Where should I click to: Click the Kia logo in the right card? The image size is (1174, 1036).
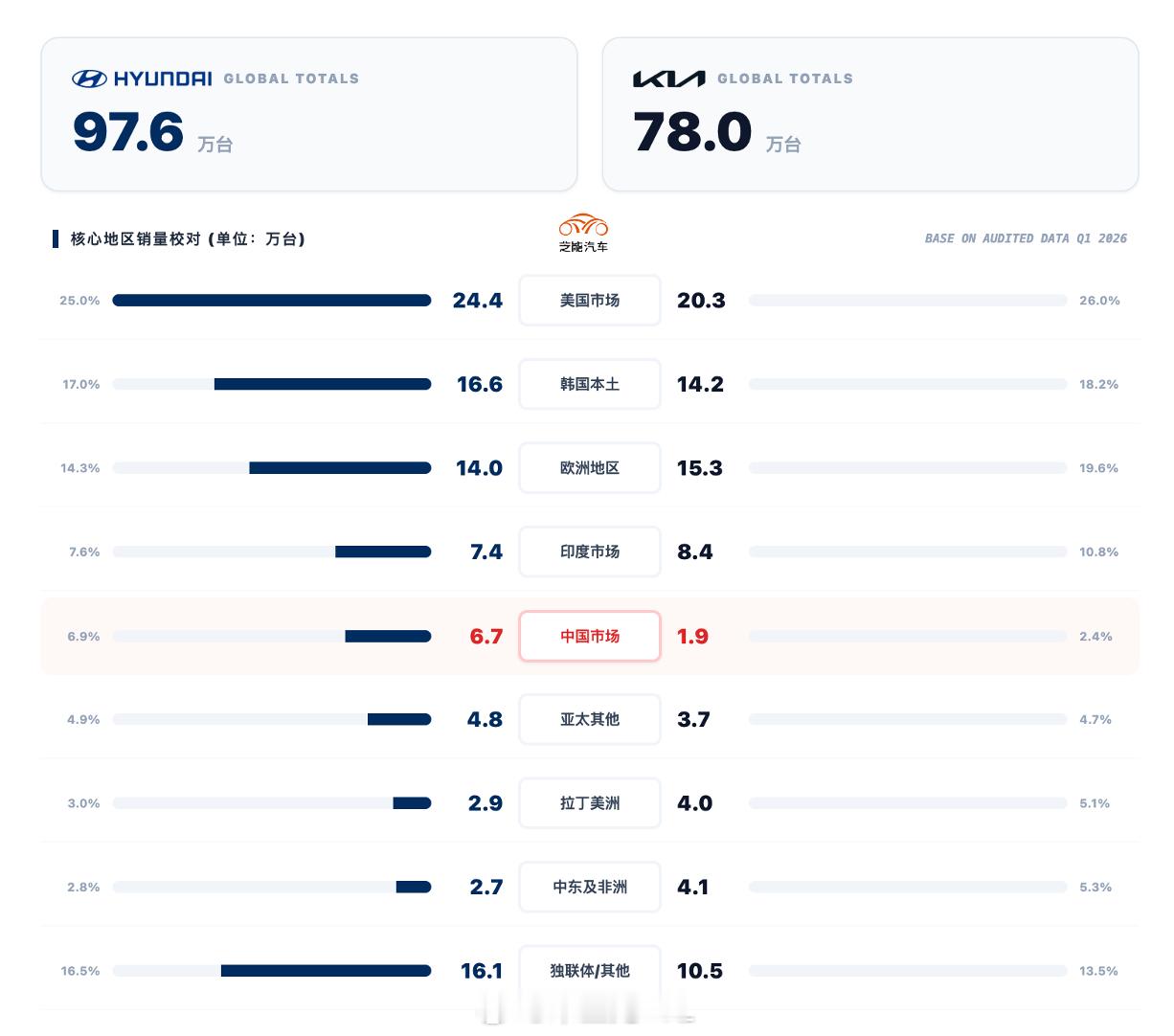[x=668, y=79]
